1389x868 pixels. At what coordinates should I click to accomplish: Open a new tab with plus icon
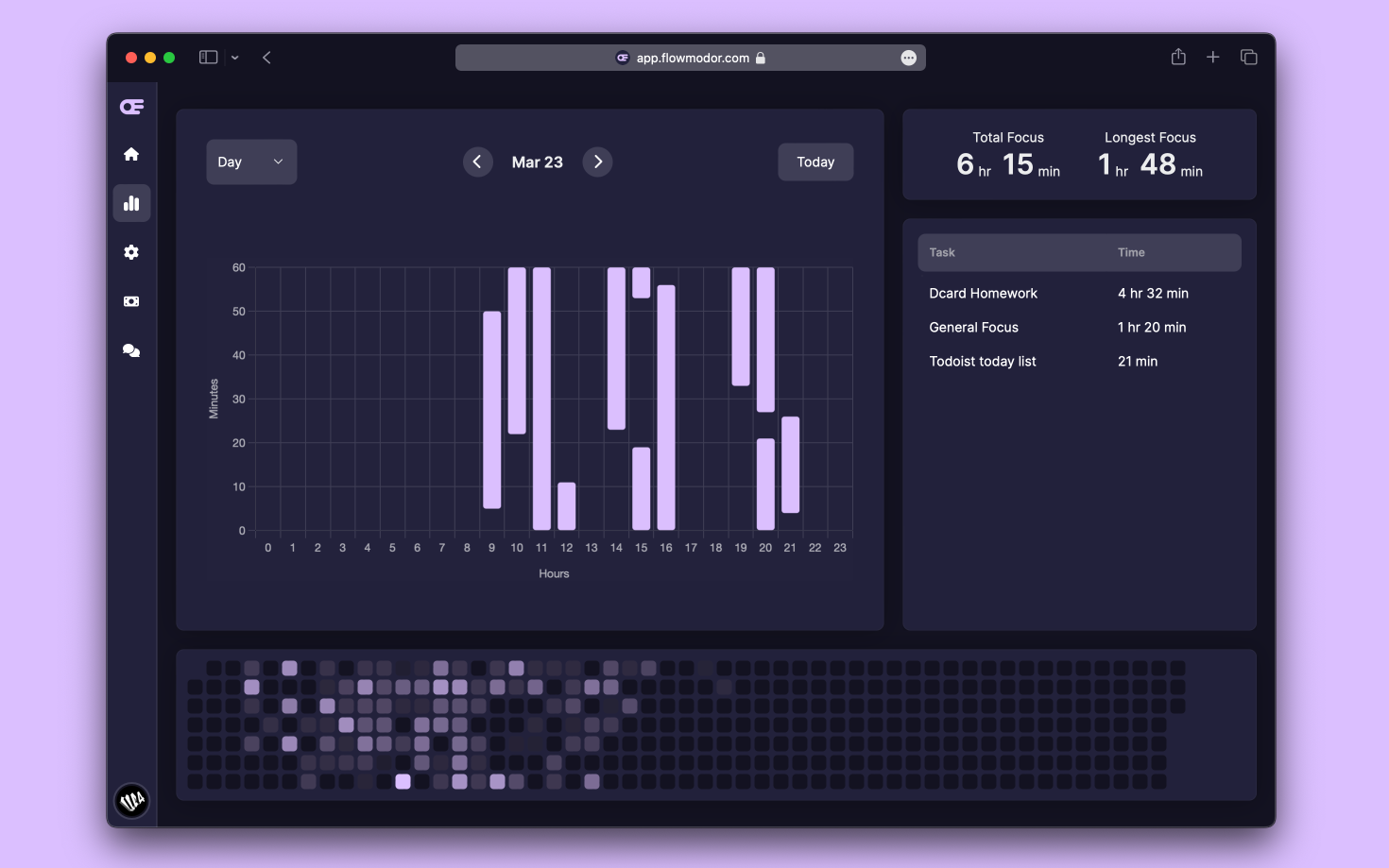tap(1213, 58)
